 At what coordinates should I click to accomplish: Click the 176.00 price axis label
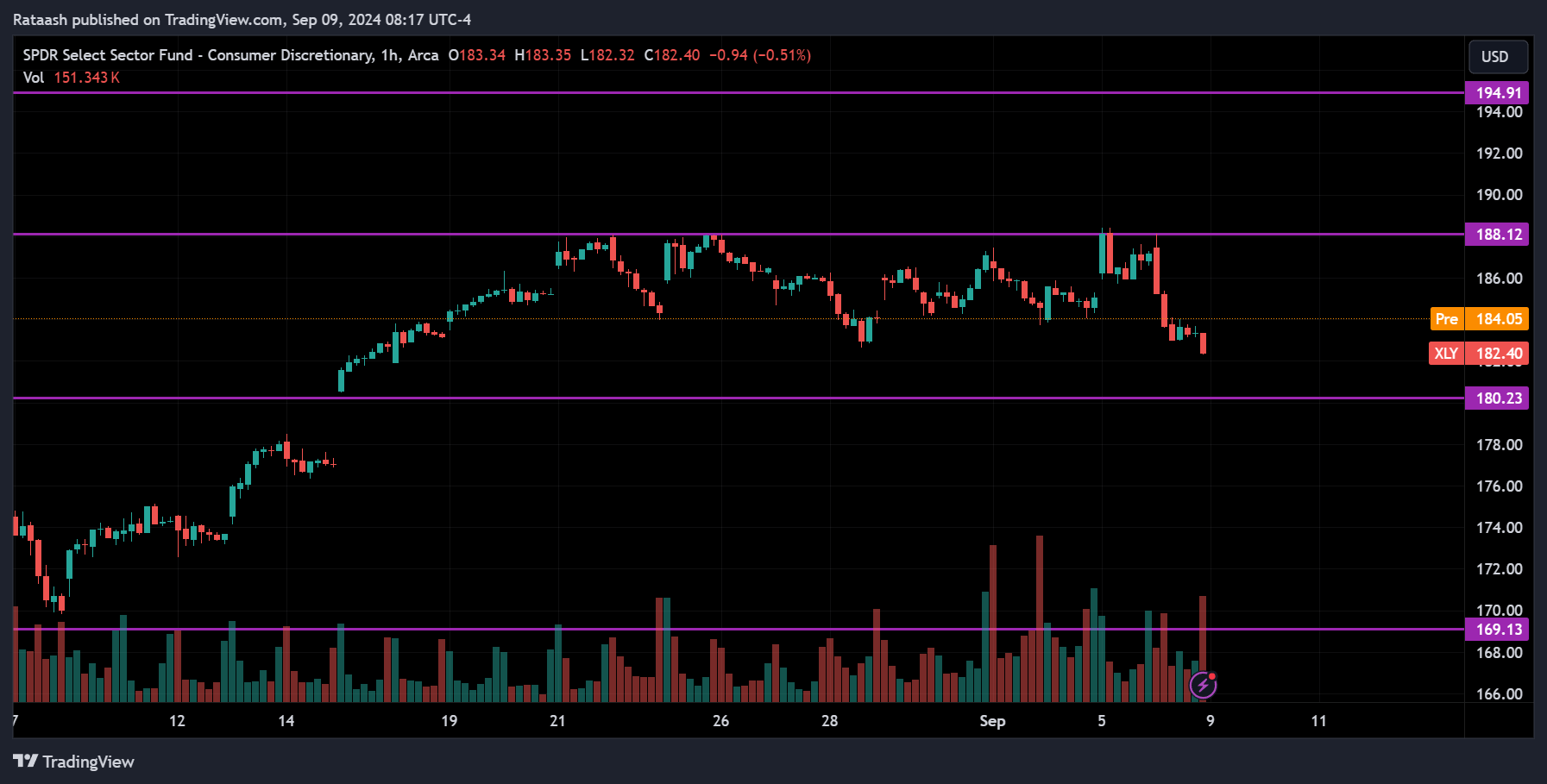point(1500,486)
